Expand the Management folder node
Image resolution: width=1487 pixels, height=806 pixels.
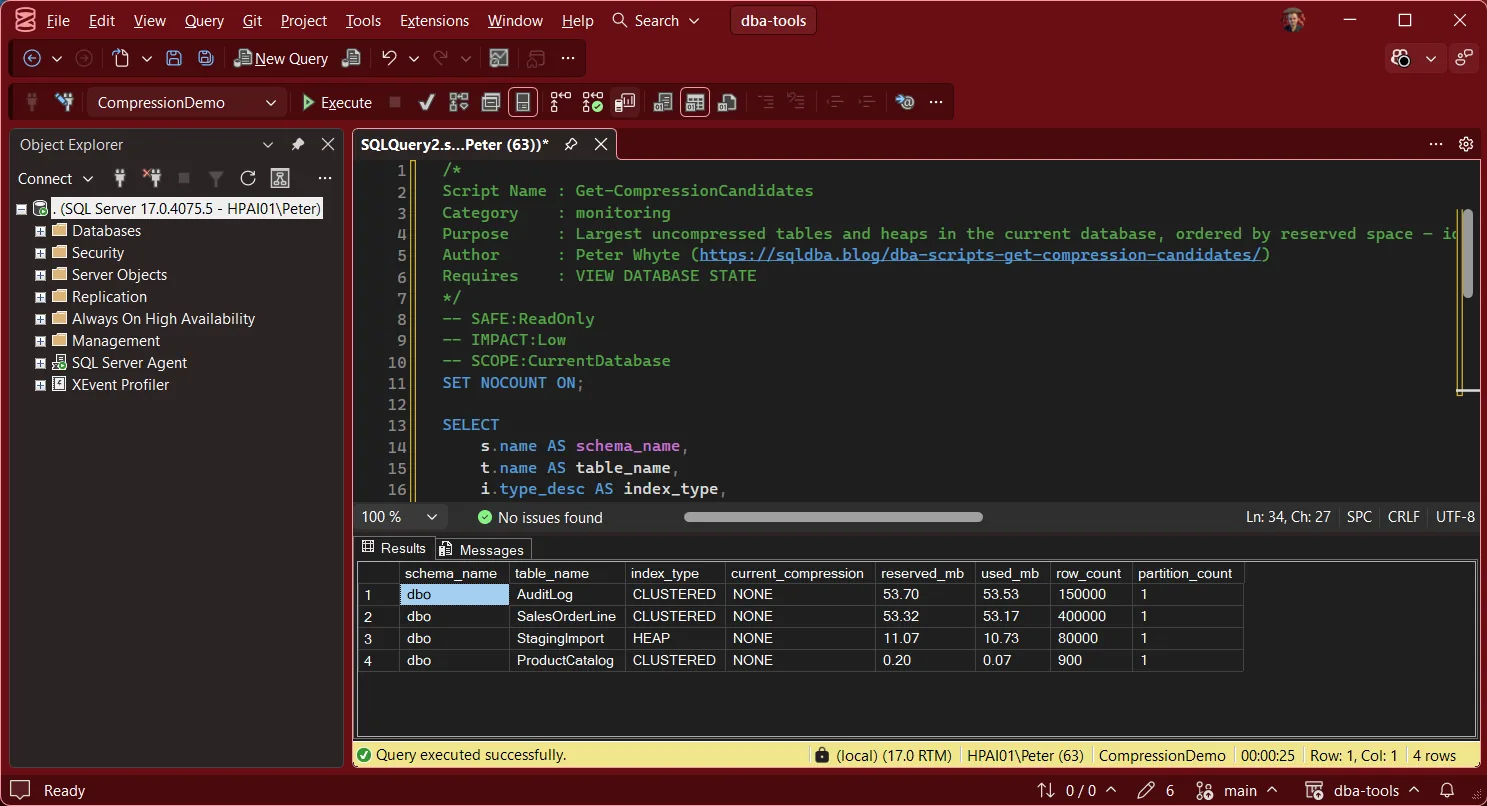(40, 341)
